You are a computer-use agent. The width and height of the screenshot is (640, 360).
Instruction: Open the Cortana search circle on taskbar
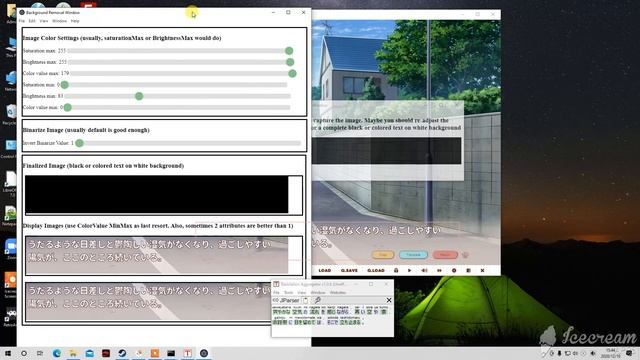pyautogui.click(x=24, y=353)
